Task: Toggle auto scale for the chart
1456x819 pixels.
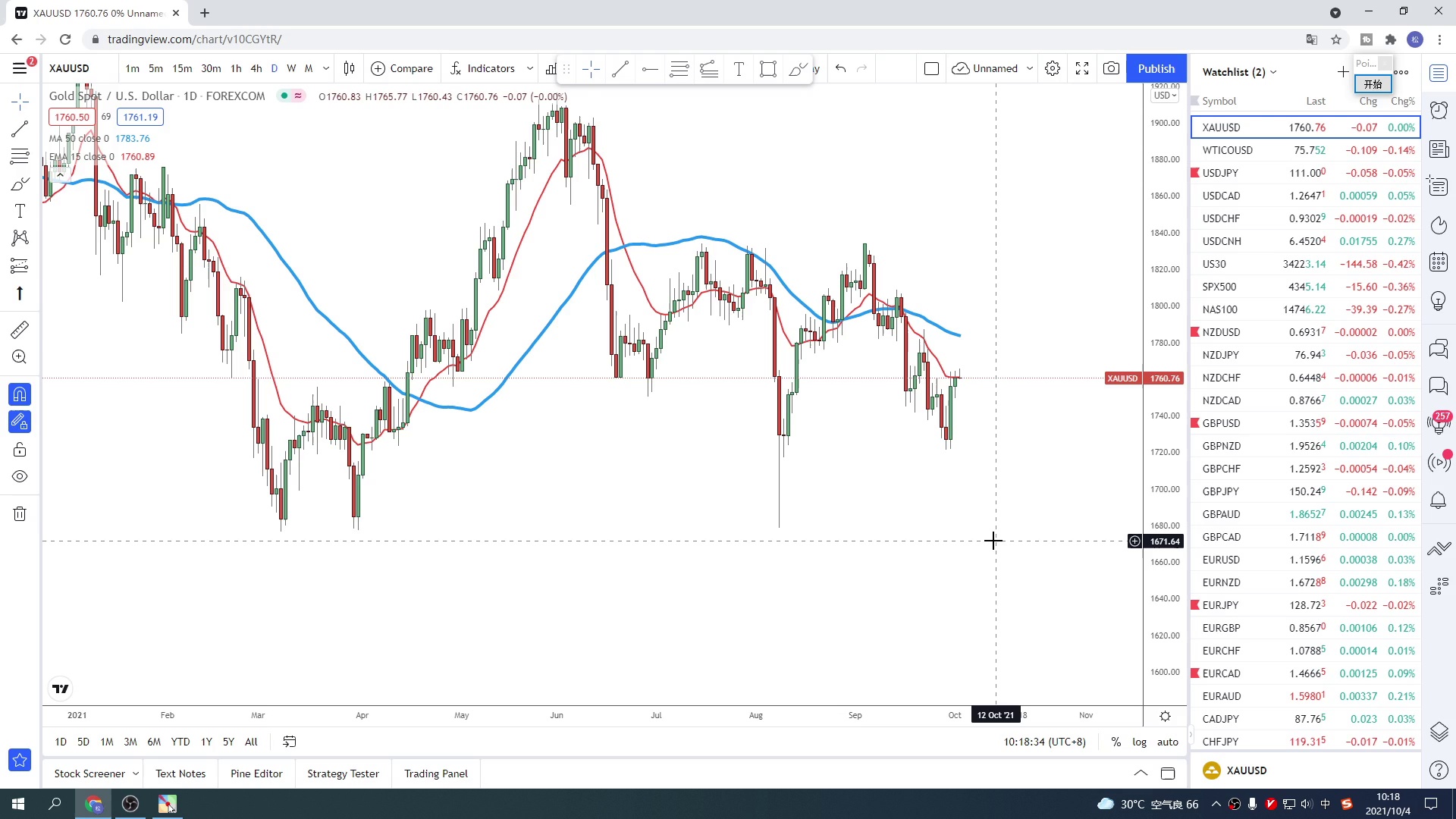Action: tap(1167, 742)
